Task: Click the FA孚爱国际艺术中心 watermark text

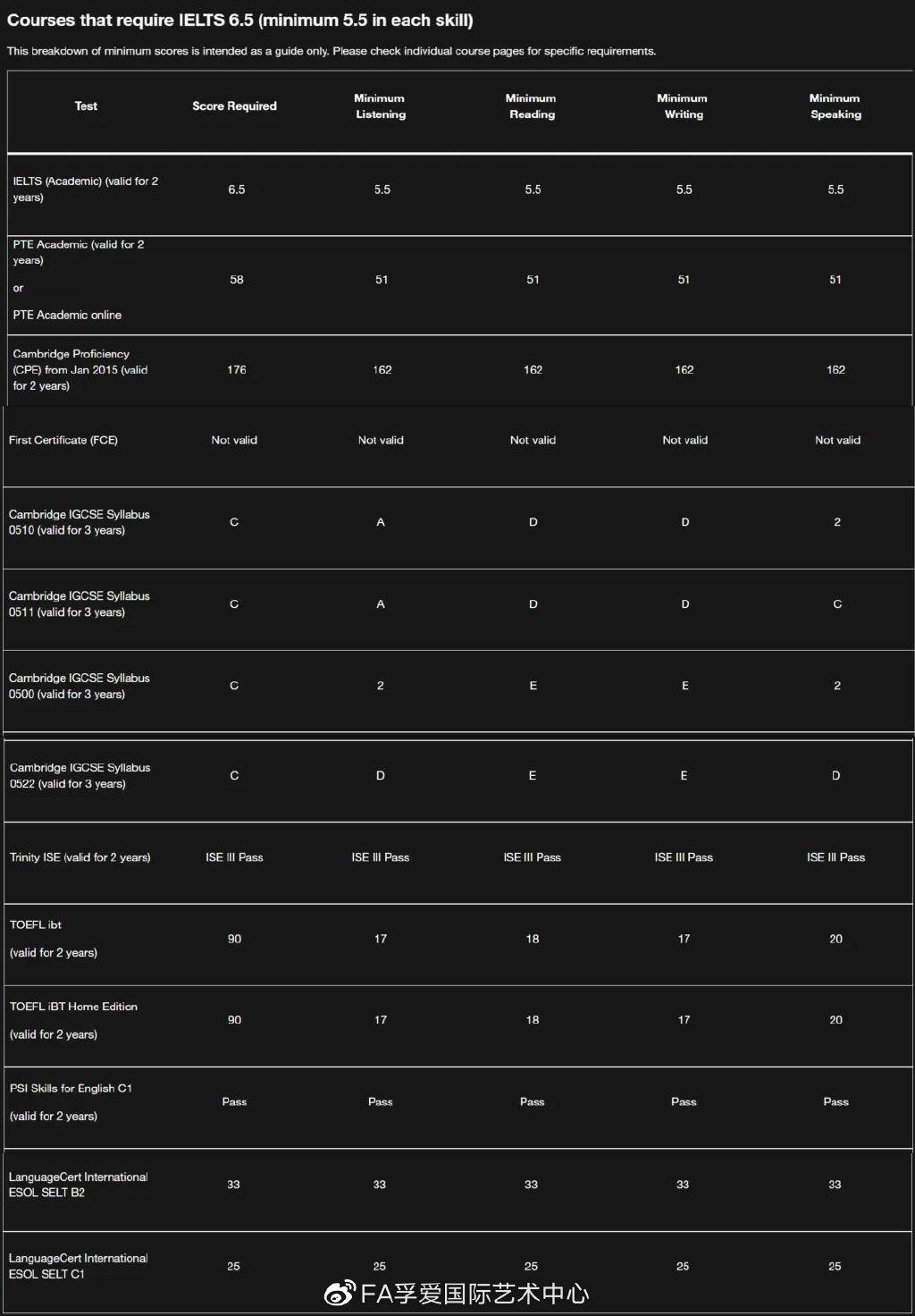Action: [x=474, y=1294]
